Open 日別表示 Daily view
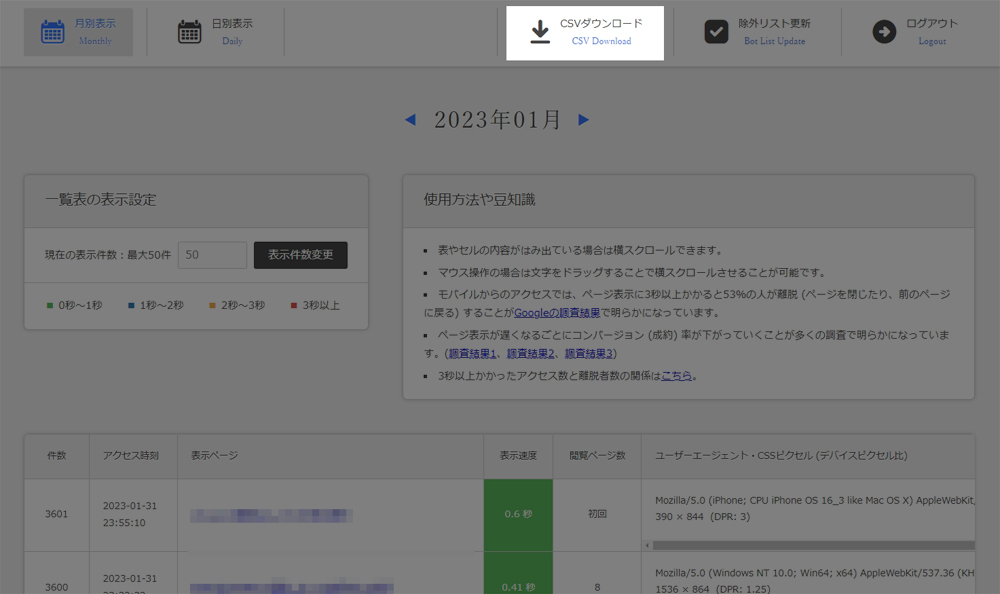Screen dimensions: 1000x594 point(216,32)
